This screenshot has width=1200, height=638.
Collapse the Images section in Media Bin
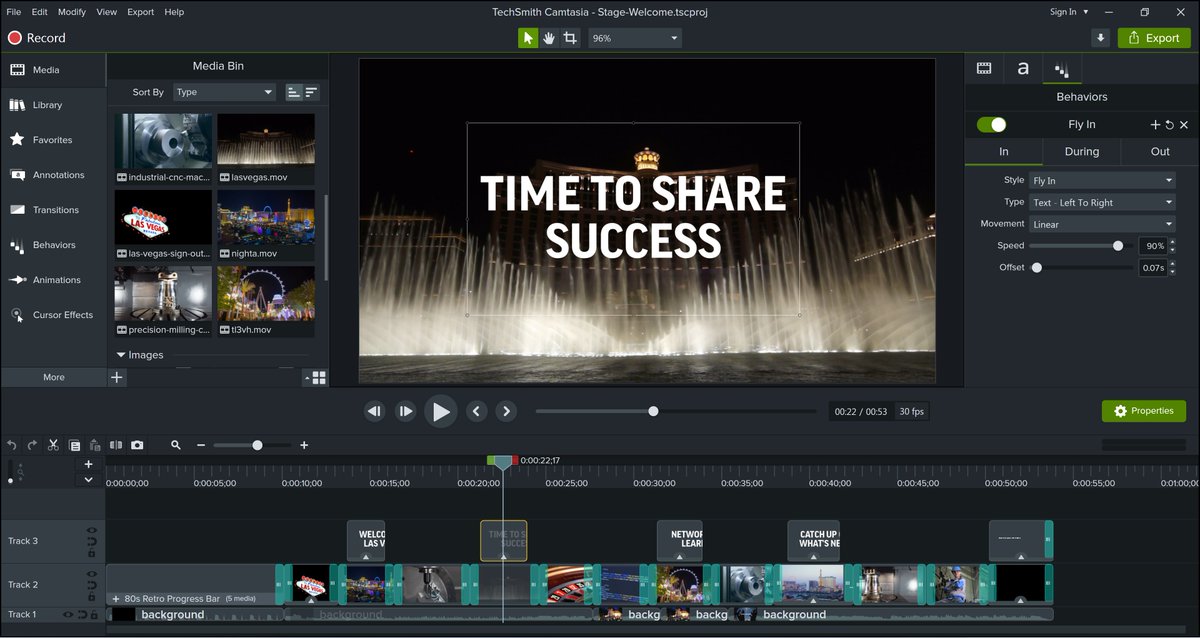click(x=121, y=355)
